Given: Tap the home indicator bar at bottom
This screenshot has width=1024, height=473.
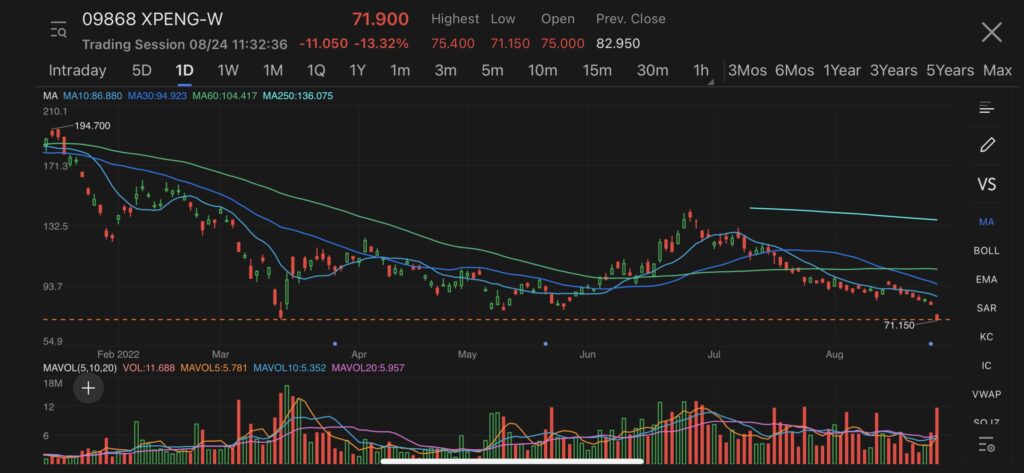Looking at the screenshot, I should click(512, 461).
